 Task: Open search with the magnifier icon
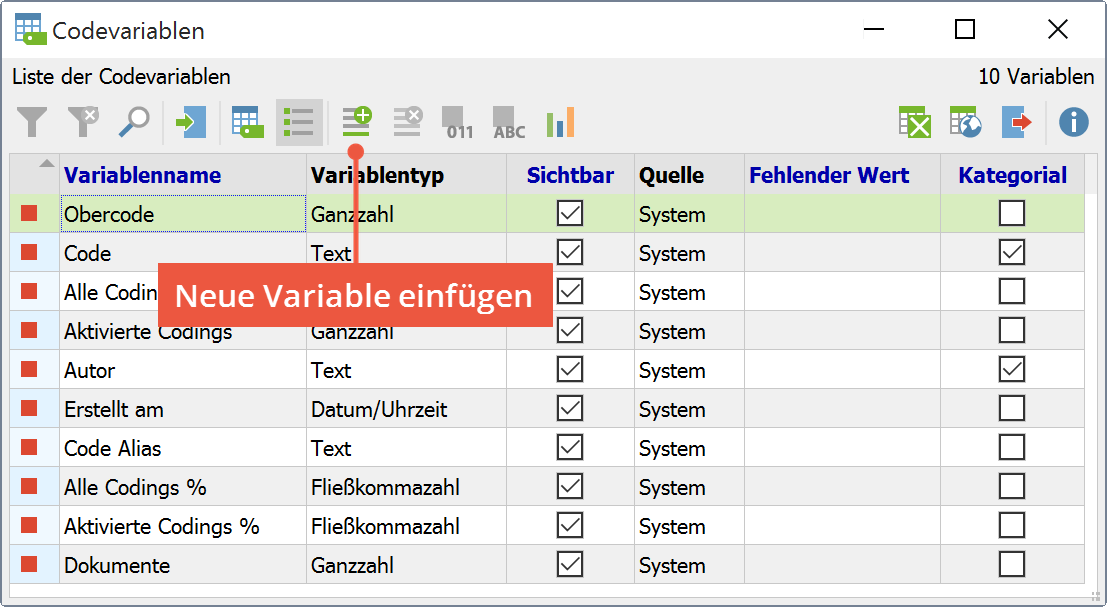point(134,122)
